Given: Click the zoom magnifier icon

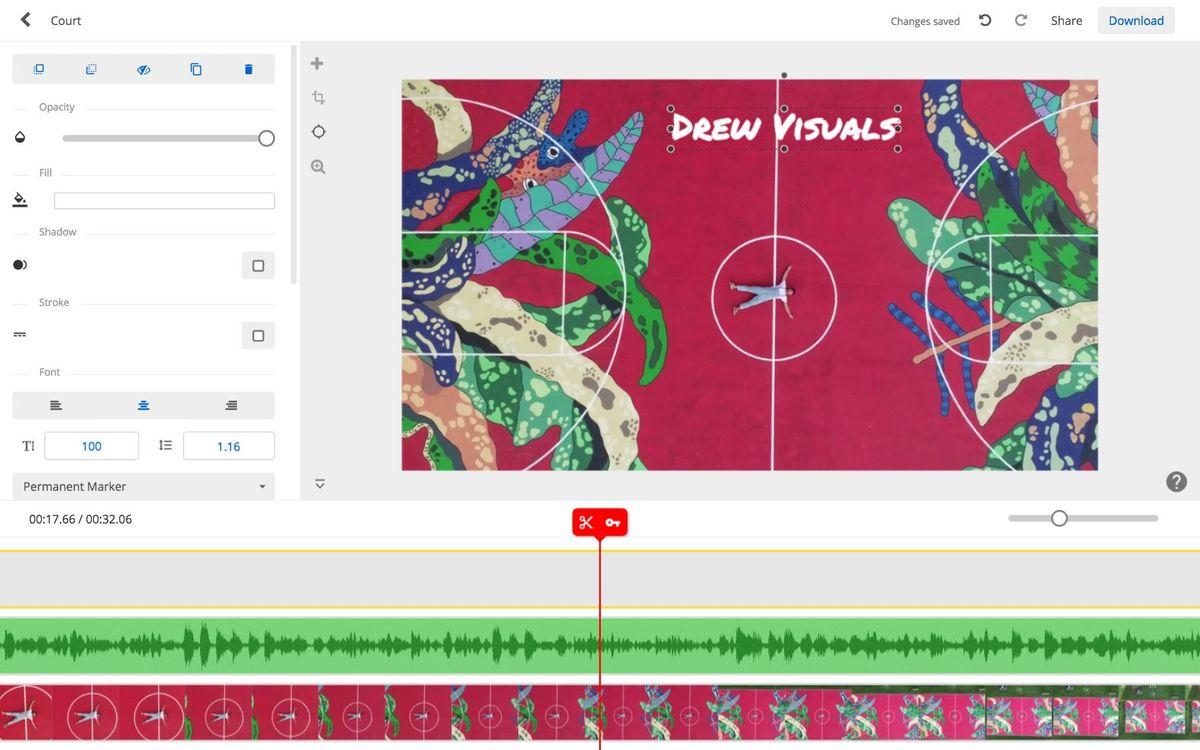Looking at the screenshot, I should pyautogui.click(x=318, y=167).
